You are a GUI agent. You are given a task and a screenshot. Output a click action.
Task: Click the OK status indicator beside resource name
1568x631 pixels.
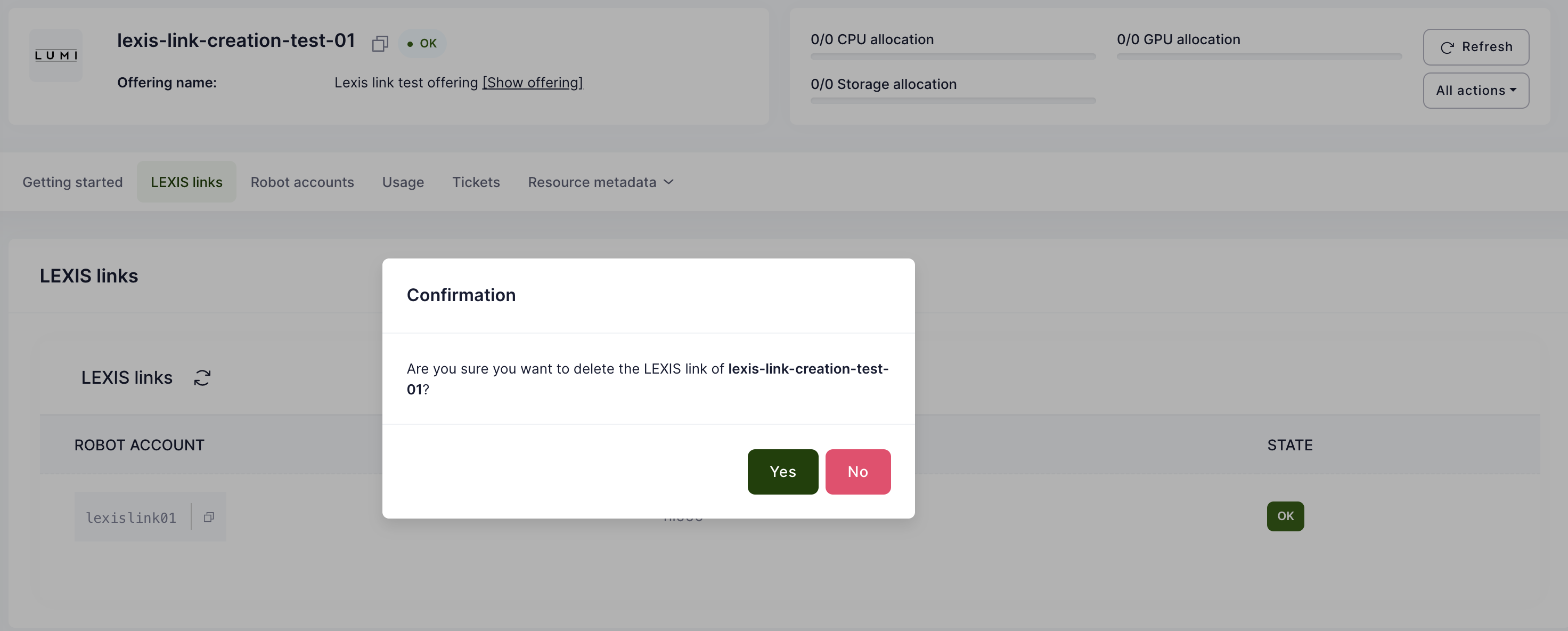click(422, 44)
